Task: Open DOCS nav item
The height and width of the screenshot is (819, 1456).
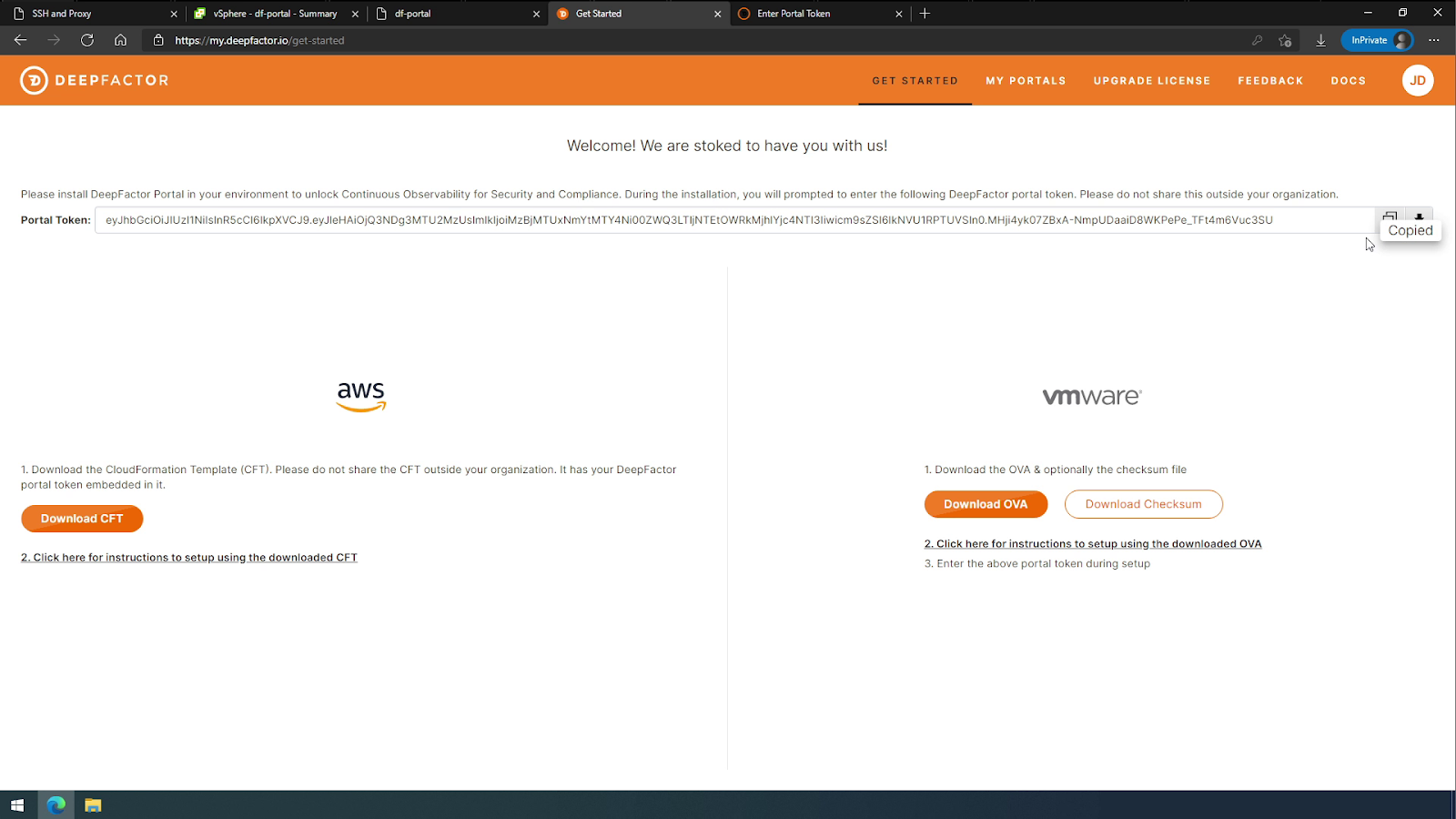Action: (1349, 81)
